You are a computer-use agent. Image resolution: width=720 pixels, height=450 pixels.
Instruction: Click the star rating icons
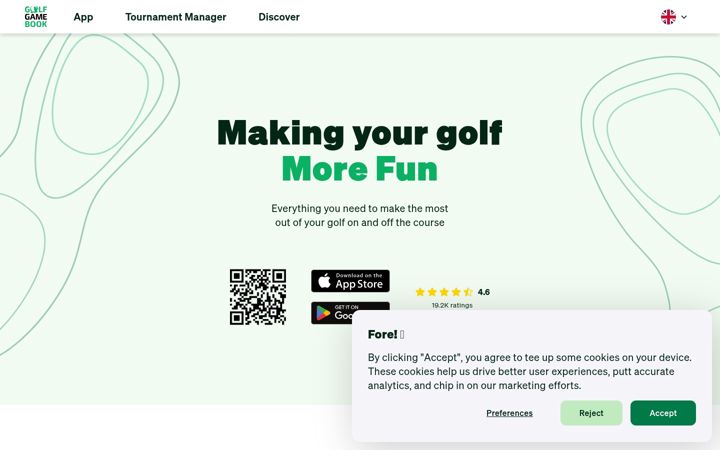click(x=444, y=292)
